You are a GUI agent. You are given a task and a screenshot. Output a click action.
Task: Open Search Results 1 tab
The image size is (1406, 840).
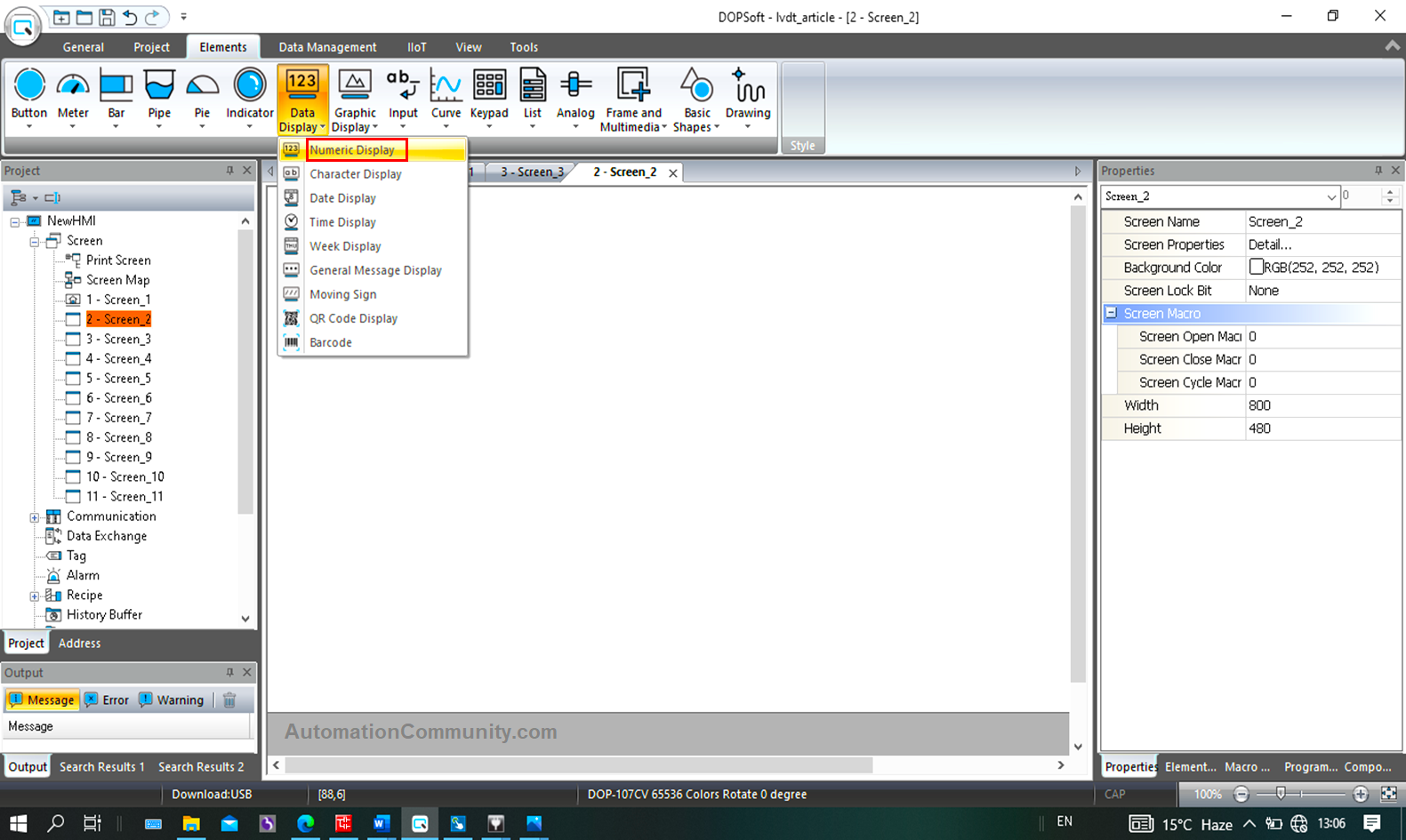(101, 766)
